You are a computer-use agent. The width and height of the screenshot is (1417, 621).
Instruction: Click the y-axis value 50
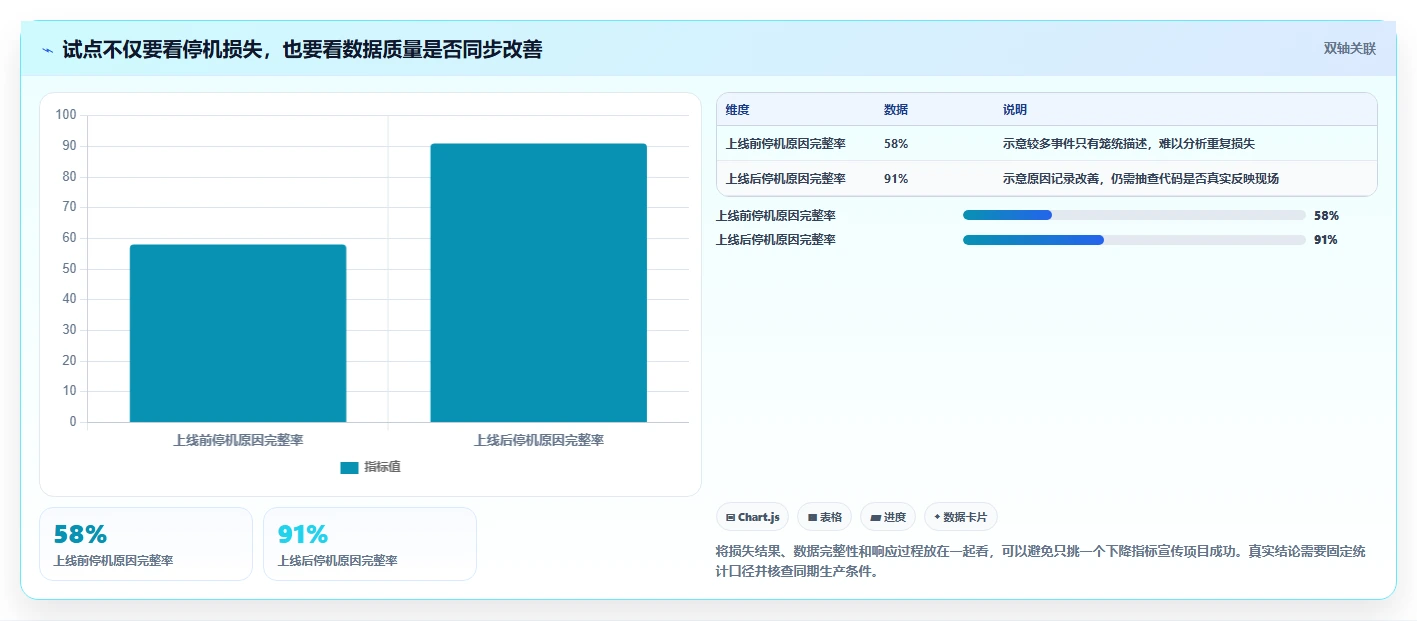(70, 268)
